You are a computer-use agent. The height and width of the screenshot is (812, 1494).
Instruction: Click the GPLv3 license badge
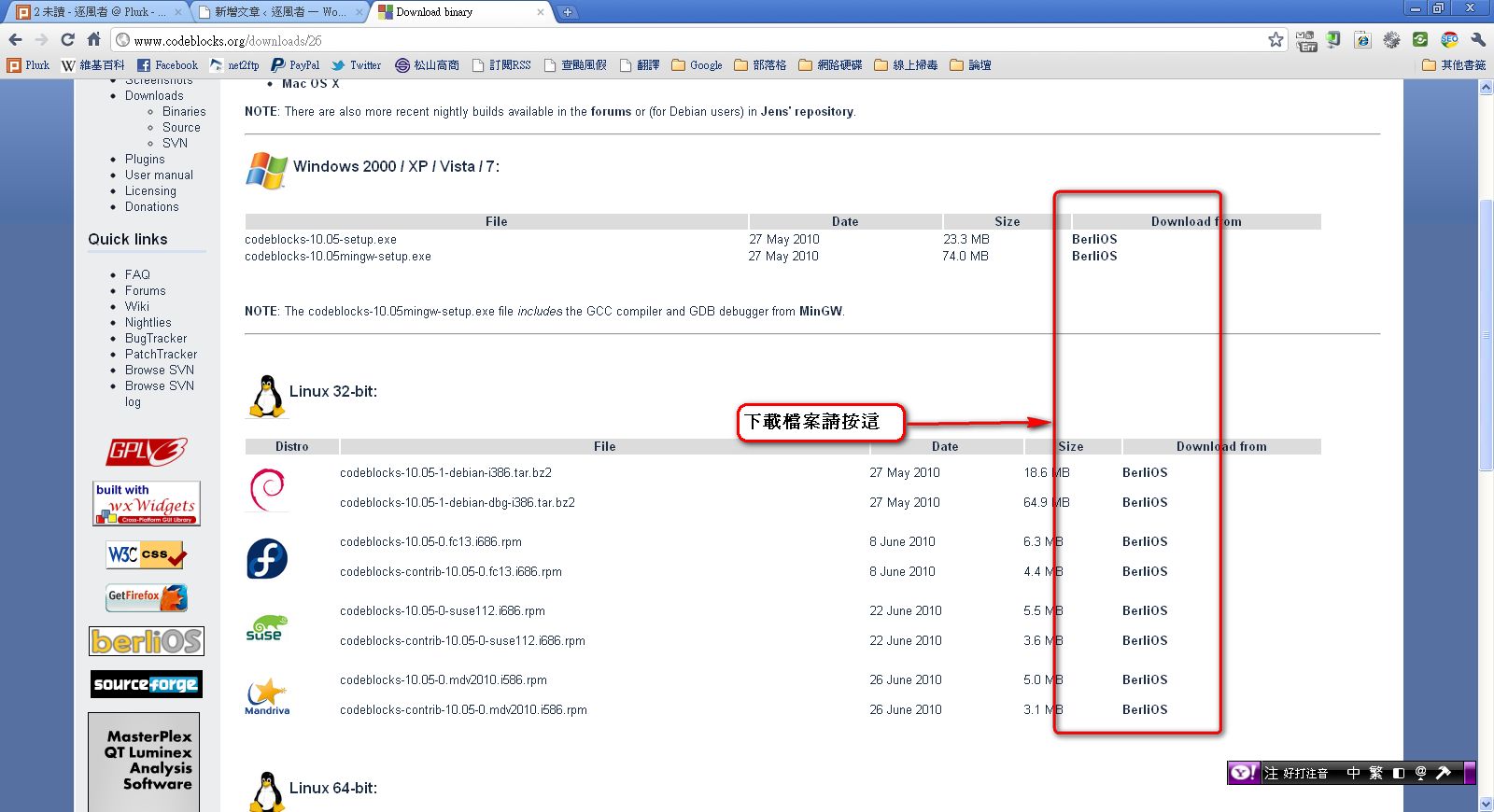coord(147,452)
